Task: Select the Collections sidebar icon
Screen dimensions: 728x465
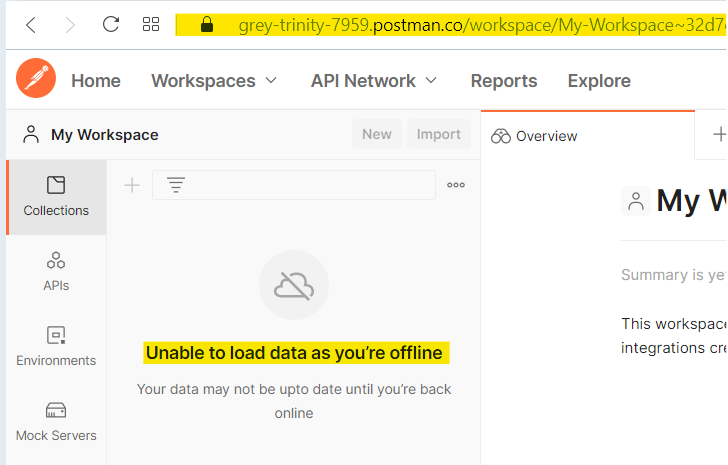Action: click(x=56, y=197)
